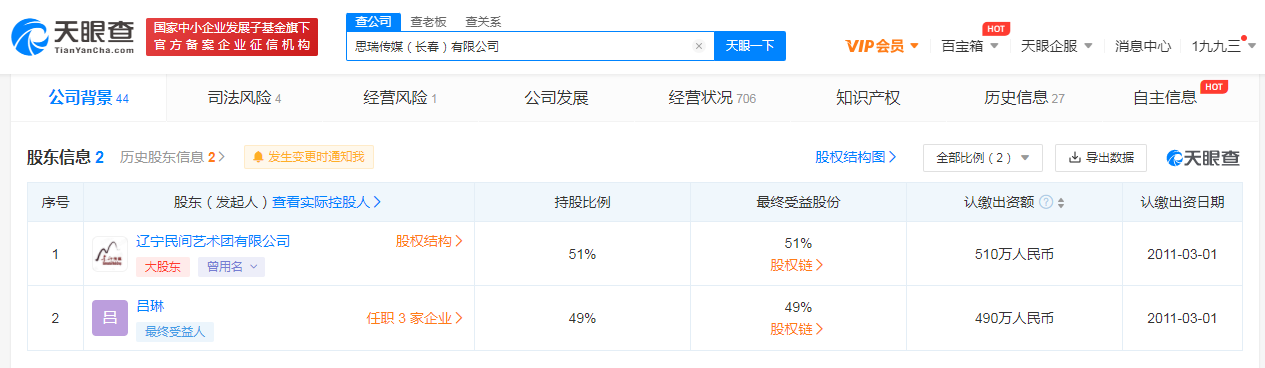Click the 导出数据 export button
Viewport: 1265px width, 368px height.
pyautogui.click(x=1101, y=157)
